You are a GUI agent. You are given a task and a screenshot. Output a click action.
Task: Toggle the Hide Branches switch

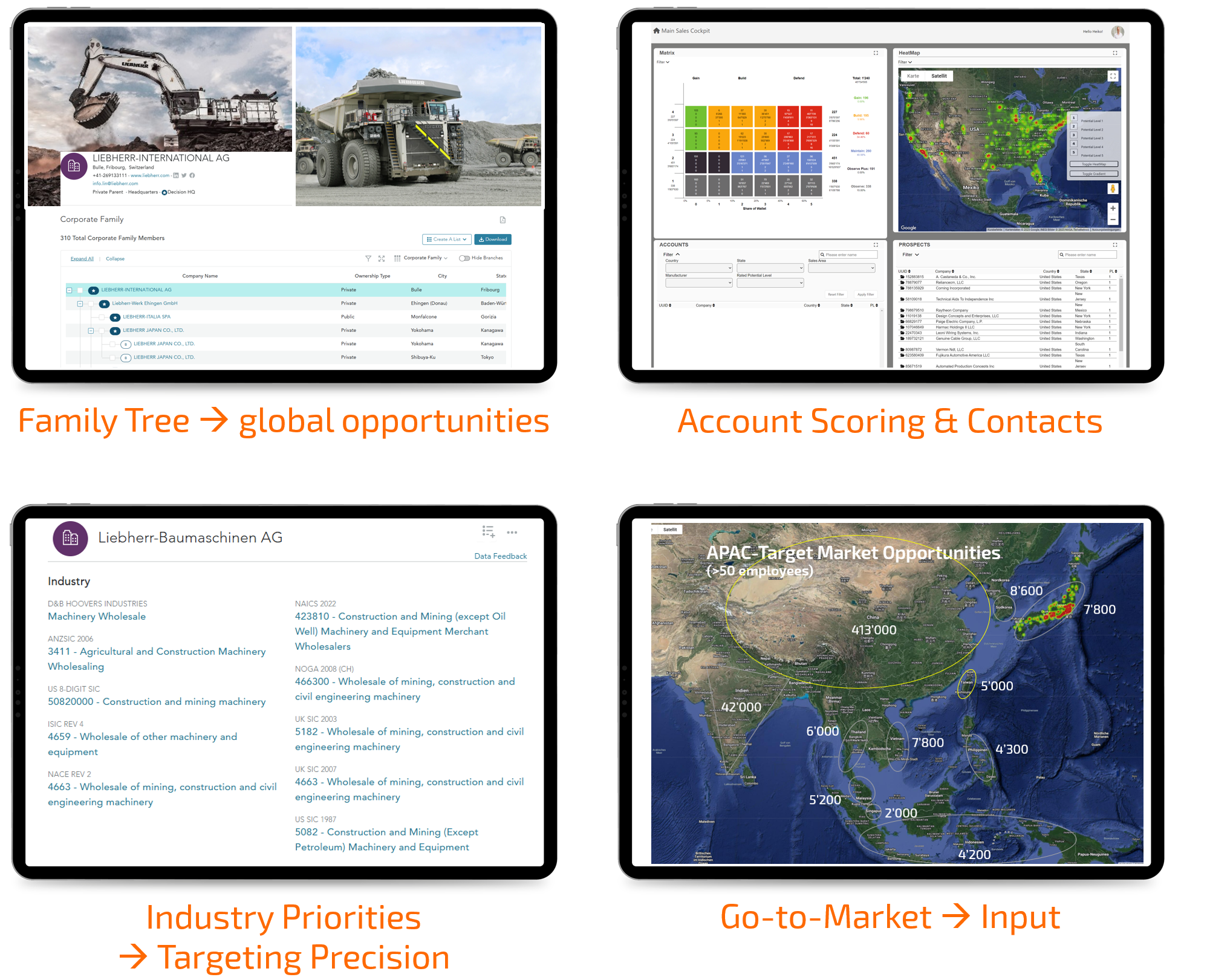click(464, 258)
